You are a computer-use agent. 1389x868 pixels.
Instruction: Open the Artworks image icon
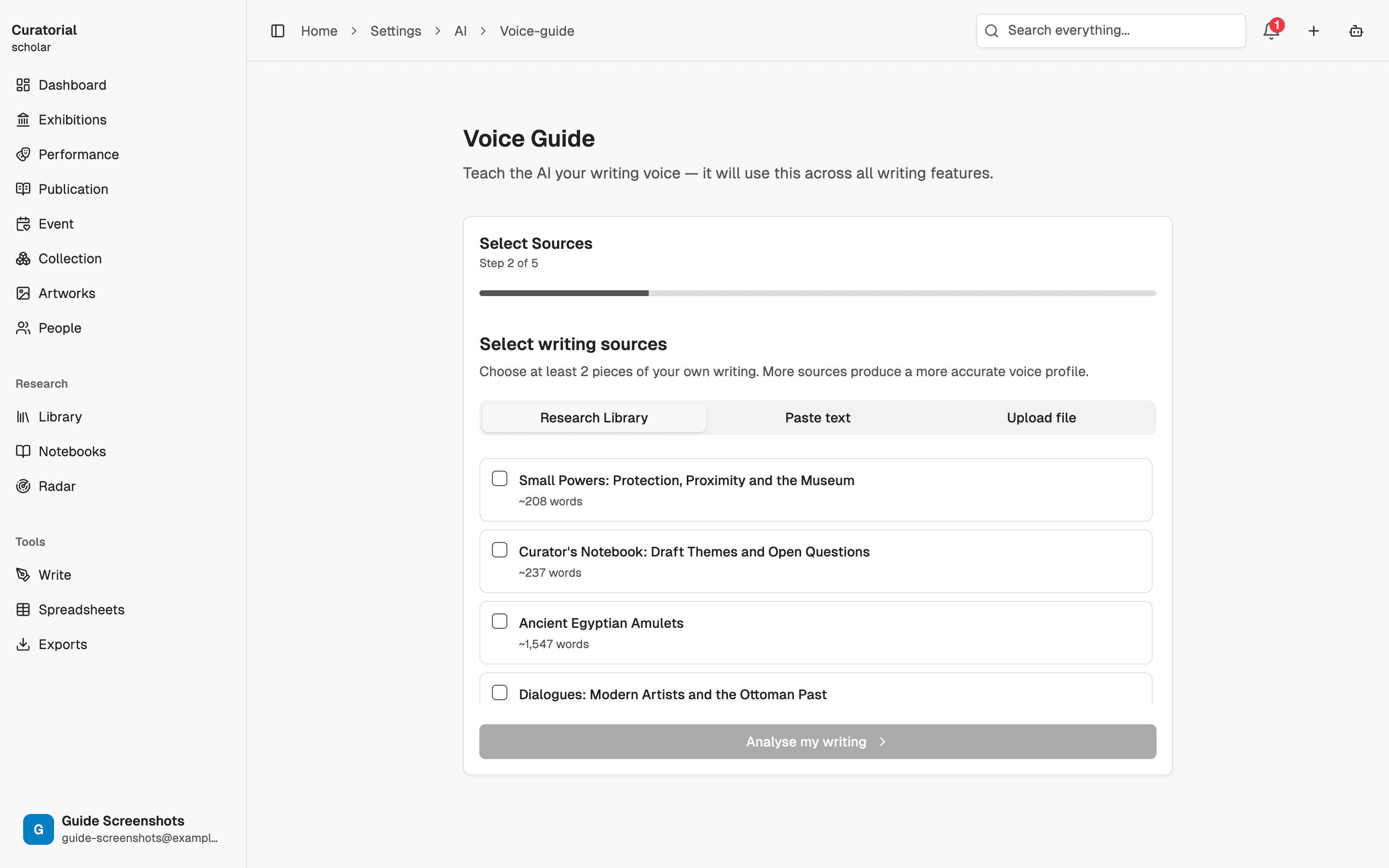[x=23, y=293]
